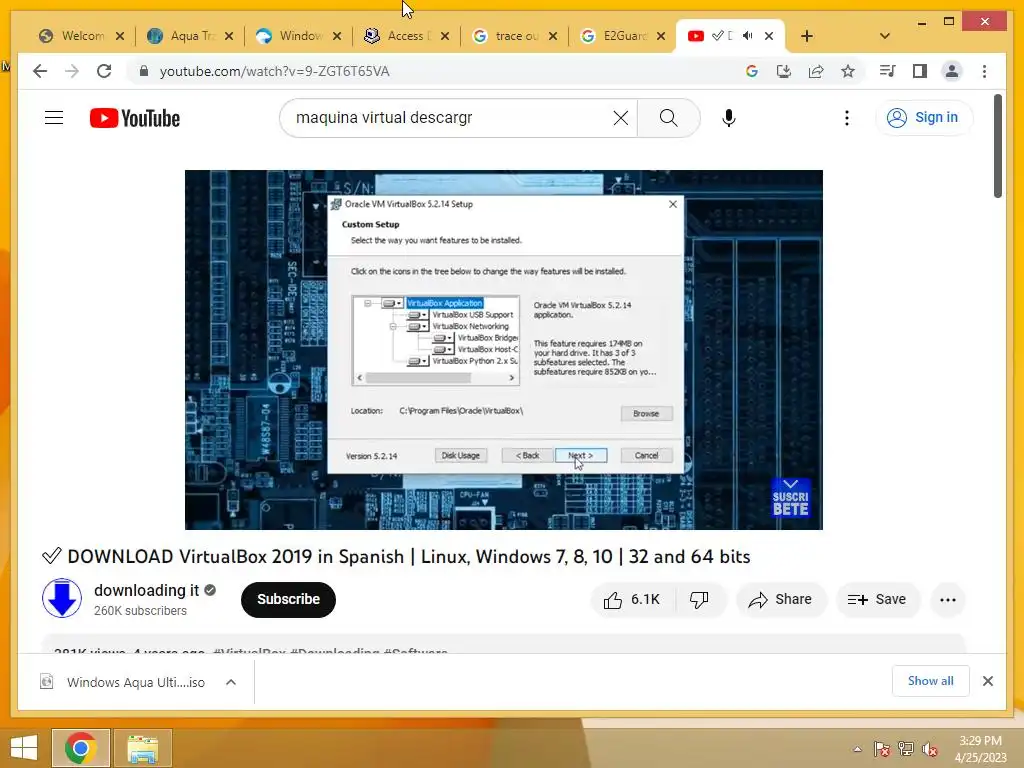Click the share page icon in address bar

coord(816,71)
